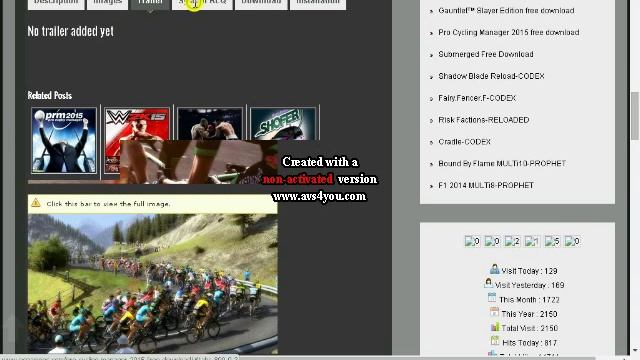
Task: Open Bound By Flame MULTi10-PROPHET link
Action: click(x=502, y=164)
